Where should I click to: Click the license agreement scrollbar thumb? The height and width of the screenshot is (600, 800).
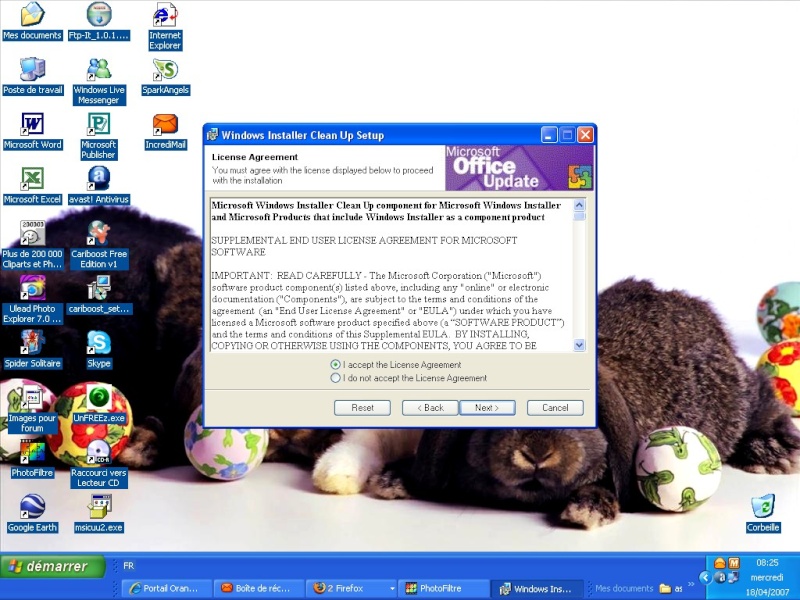[x=579, y=216]
